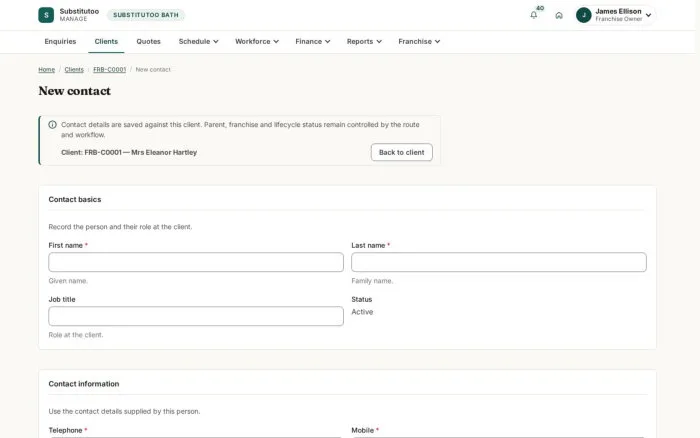Click the Contact information section heading
Viewport: 700px width, 438px height.
(84, 384)
